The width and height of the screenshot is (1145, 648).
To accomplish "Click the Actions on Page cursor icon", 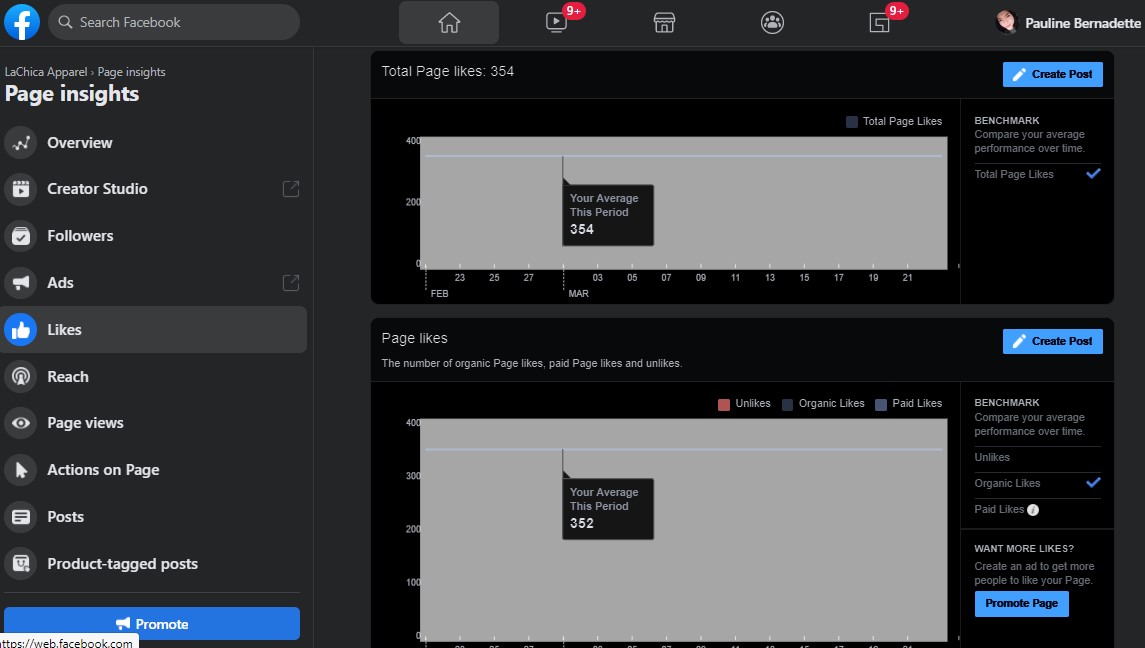I will click(x=20, y=470).
